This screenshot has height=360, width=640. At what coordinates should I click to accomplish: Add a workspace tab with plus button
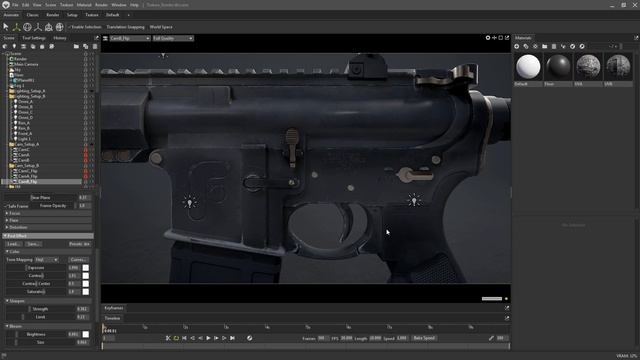tap(128, 15)
